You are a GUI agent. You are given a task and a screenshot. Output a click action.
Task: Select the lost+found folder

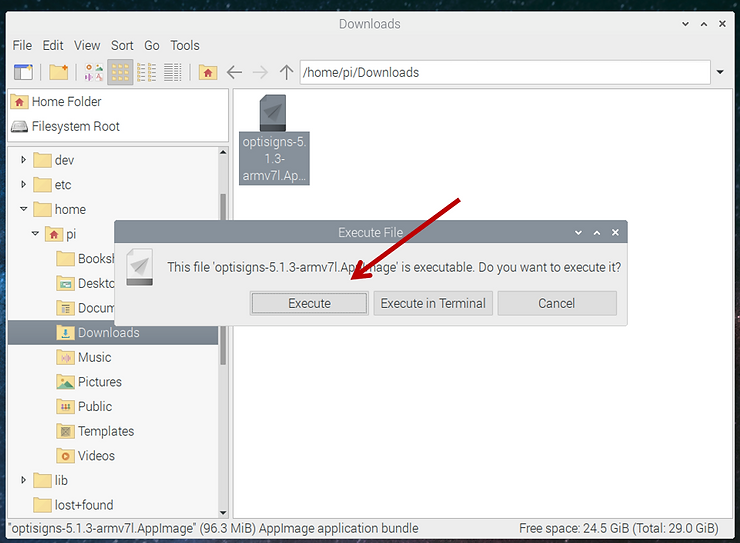tap(84, 505)
